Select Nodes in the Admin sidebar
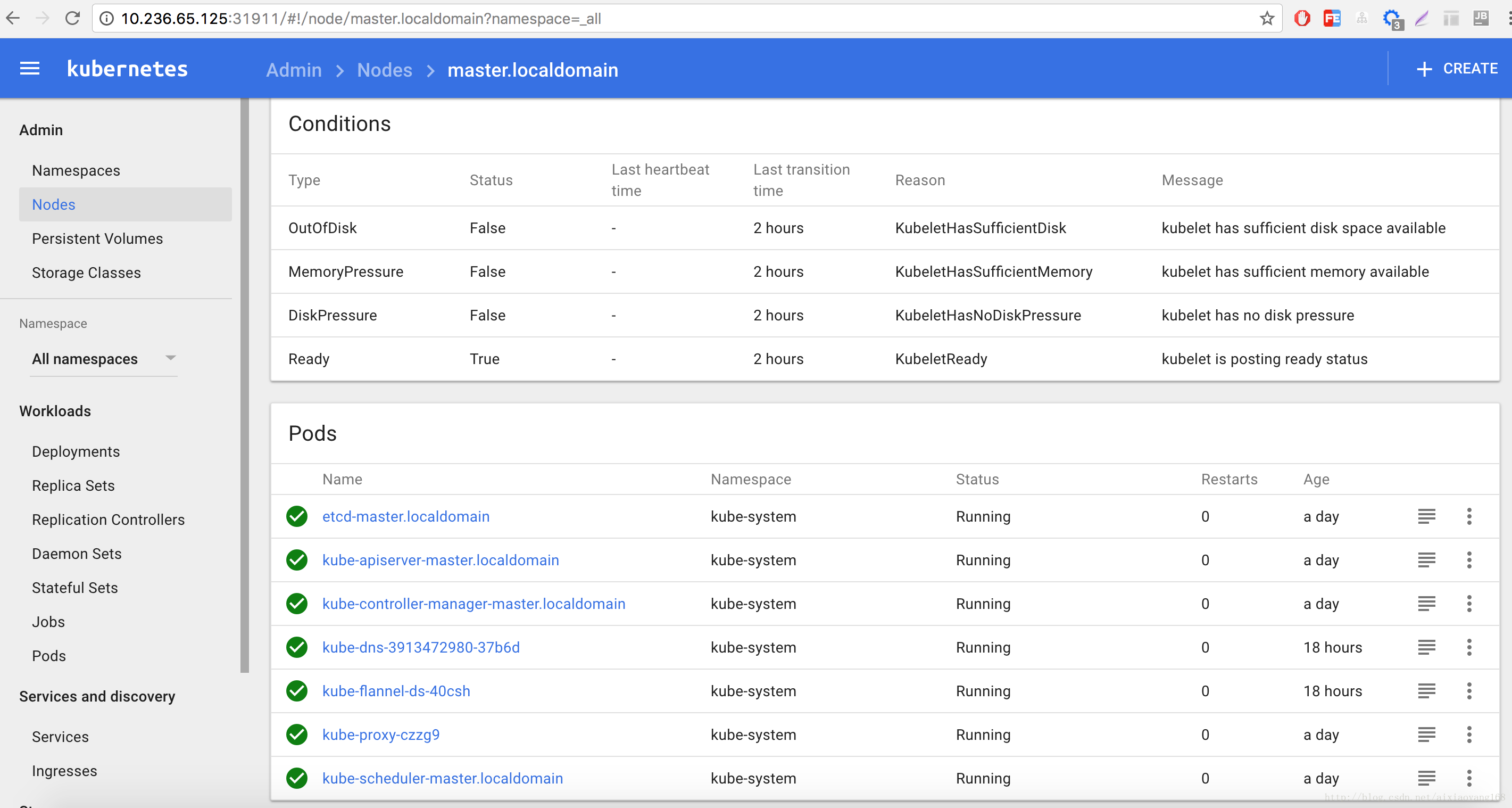The width and height of the screenshot is (1512, 808). 53,204
